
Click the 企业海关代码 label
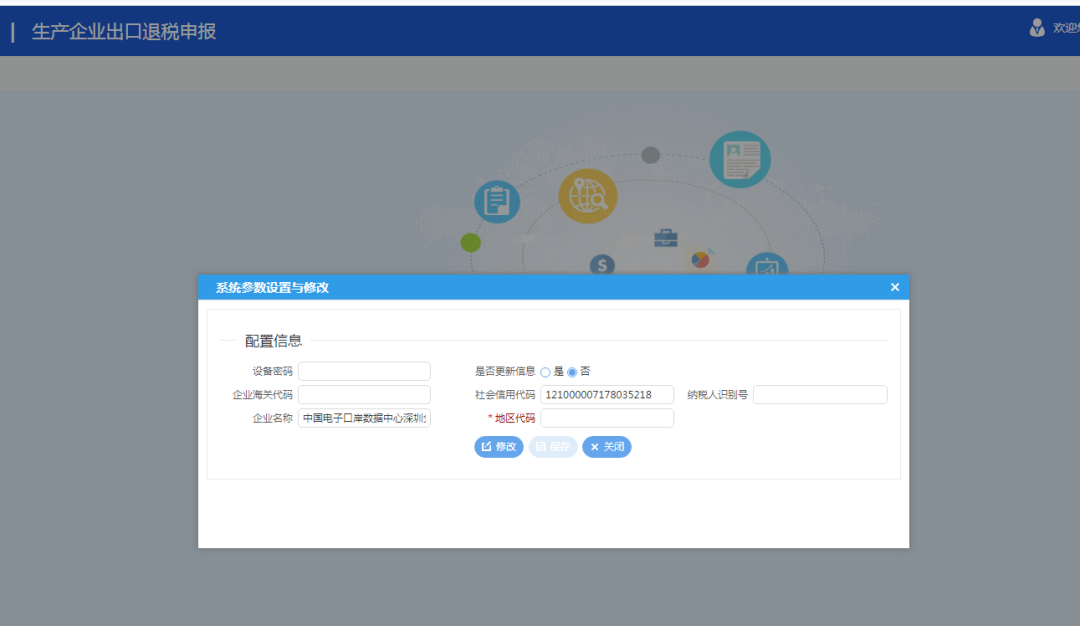262,395
